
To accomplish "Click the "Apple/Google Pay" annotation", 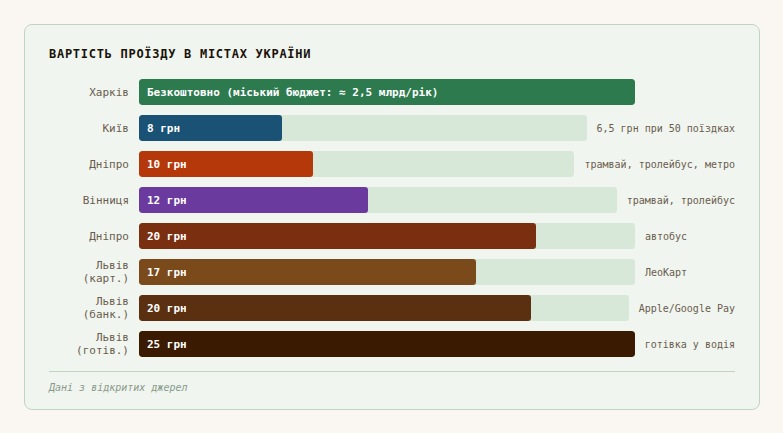I will (x=687, y=308).
